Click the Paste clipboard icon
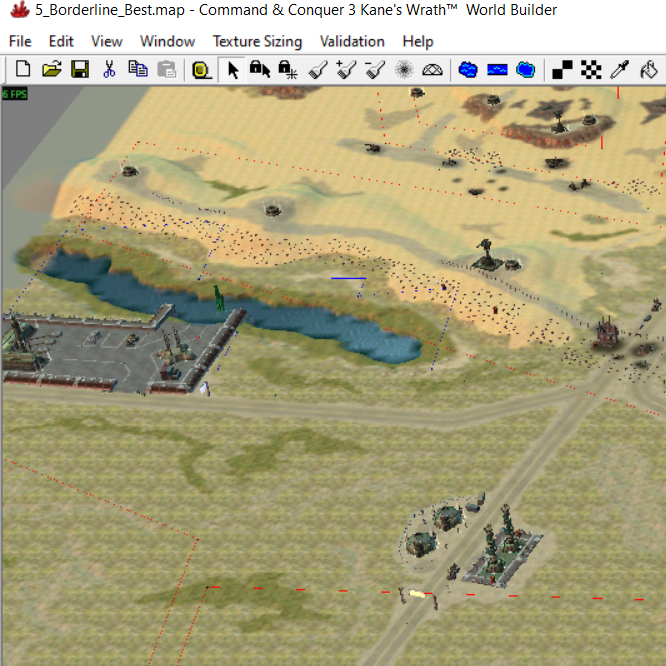 [166, 69]
